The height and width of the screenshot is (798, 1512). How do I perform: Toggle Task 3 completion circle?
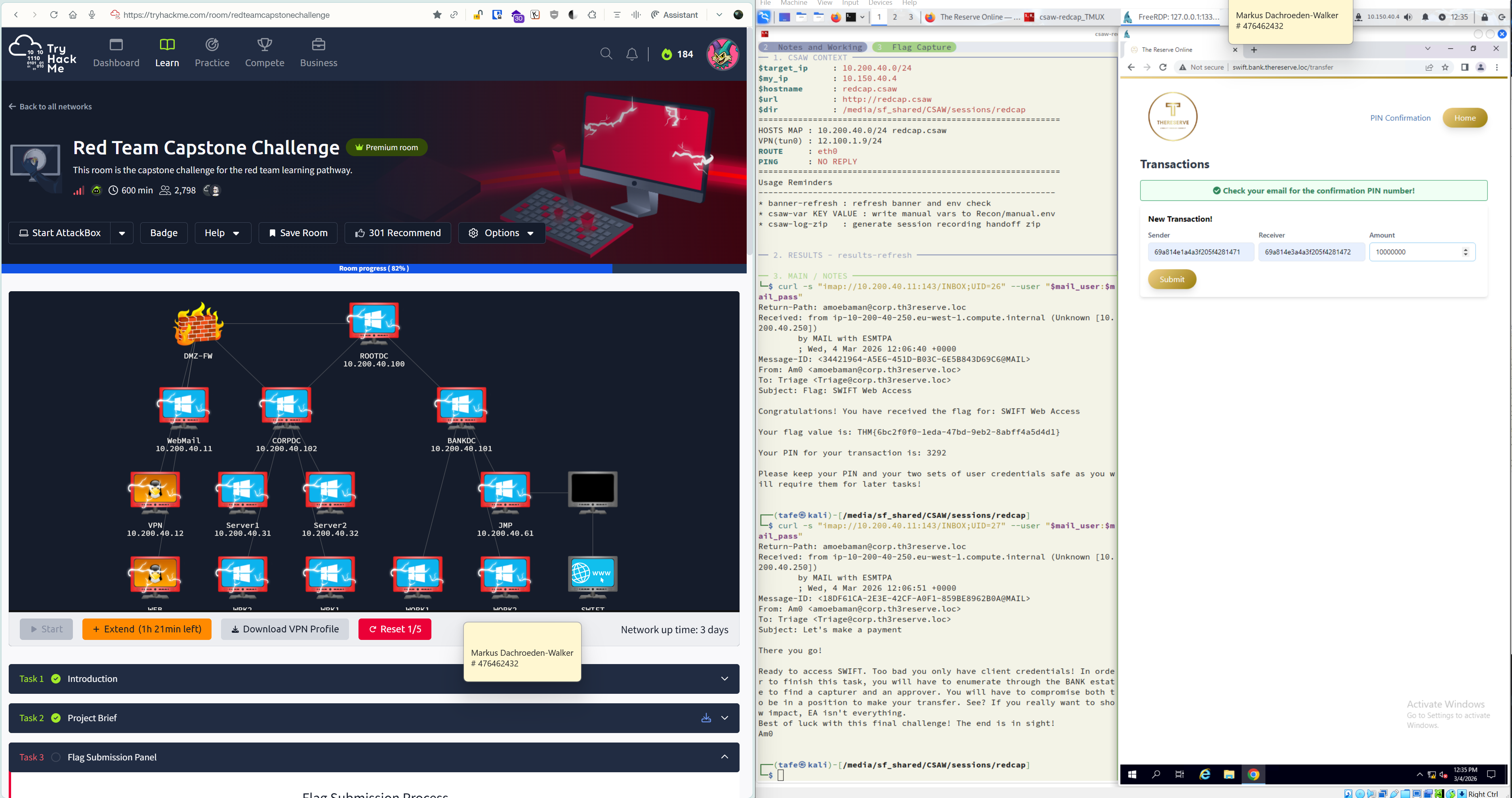tap(56, 758)
